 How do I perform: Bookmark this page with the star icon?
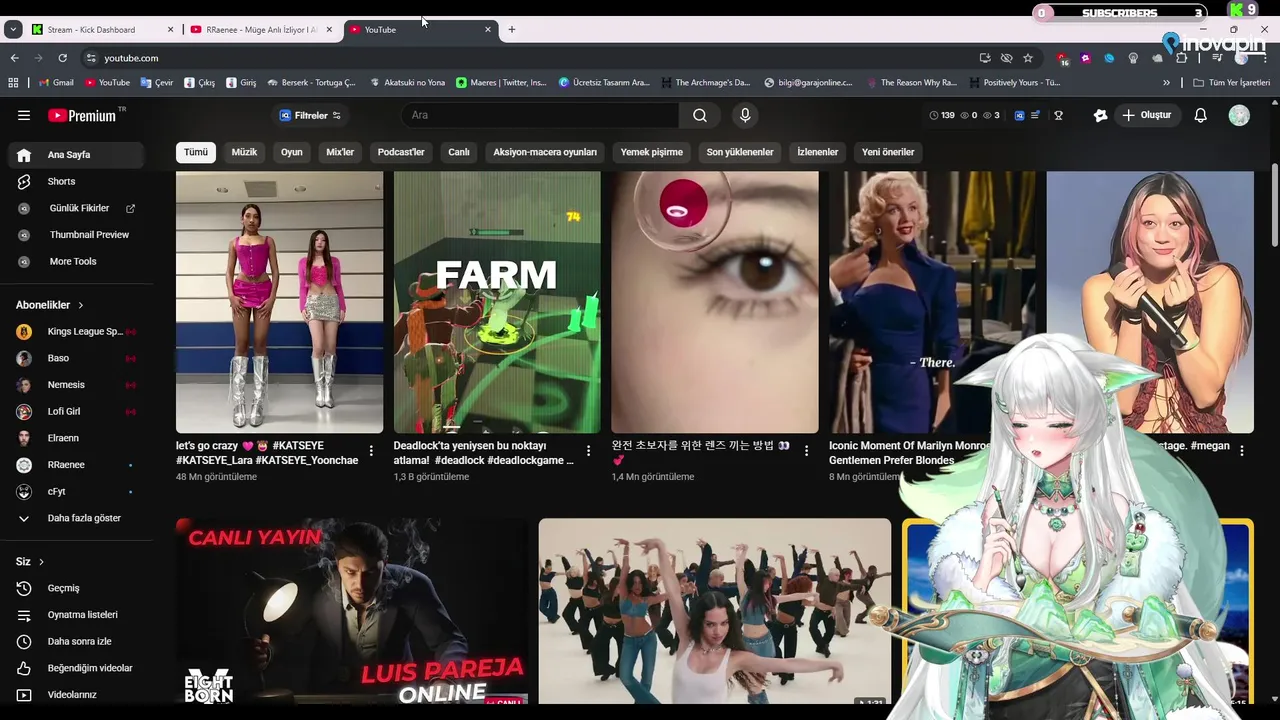pos(1028,58)
